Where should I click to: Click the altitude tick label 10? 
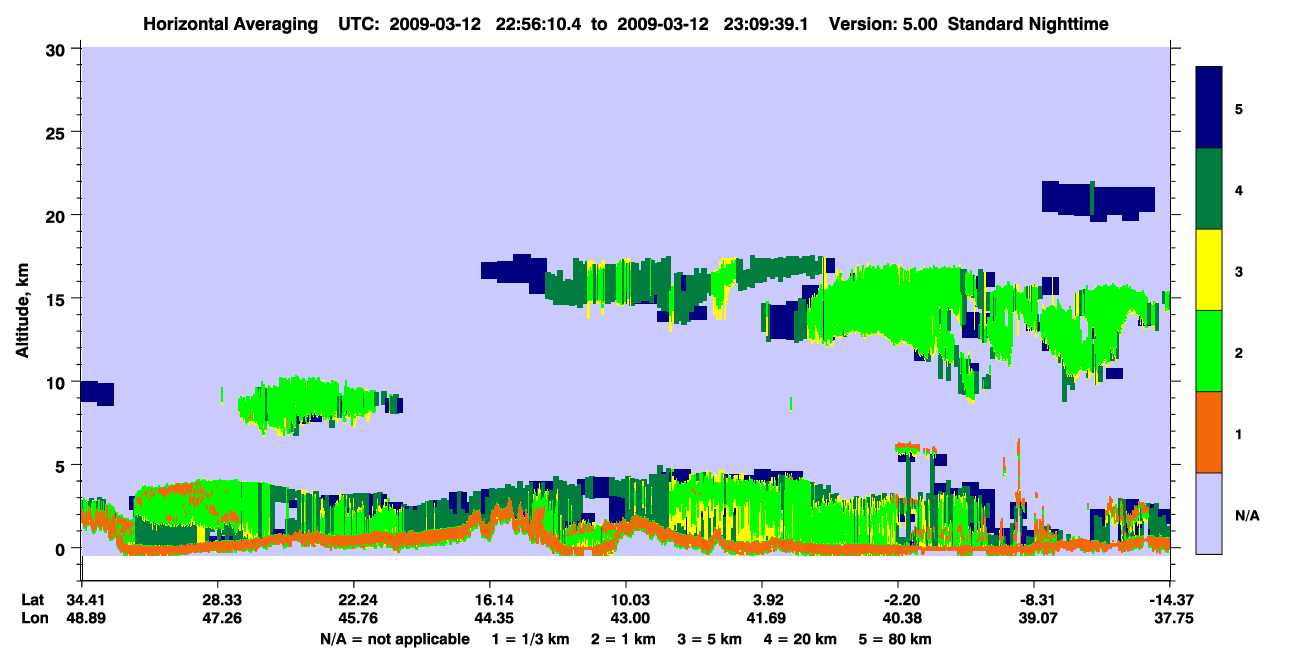(x=58, y=382)
